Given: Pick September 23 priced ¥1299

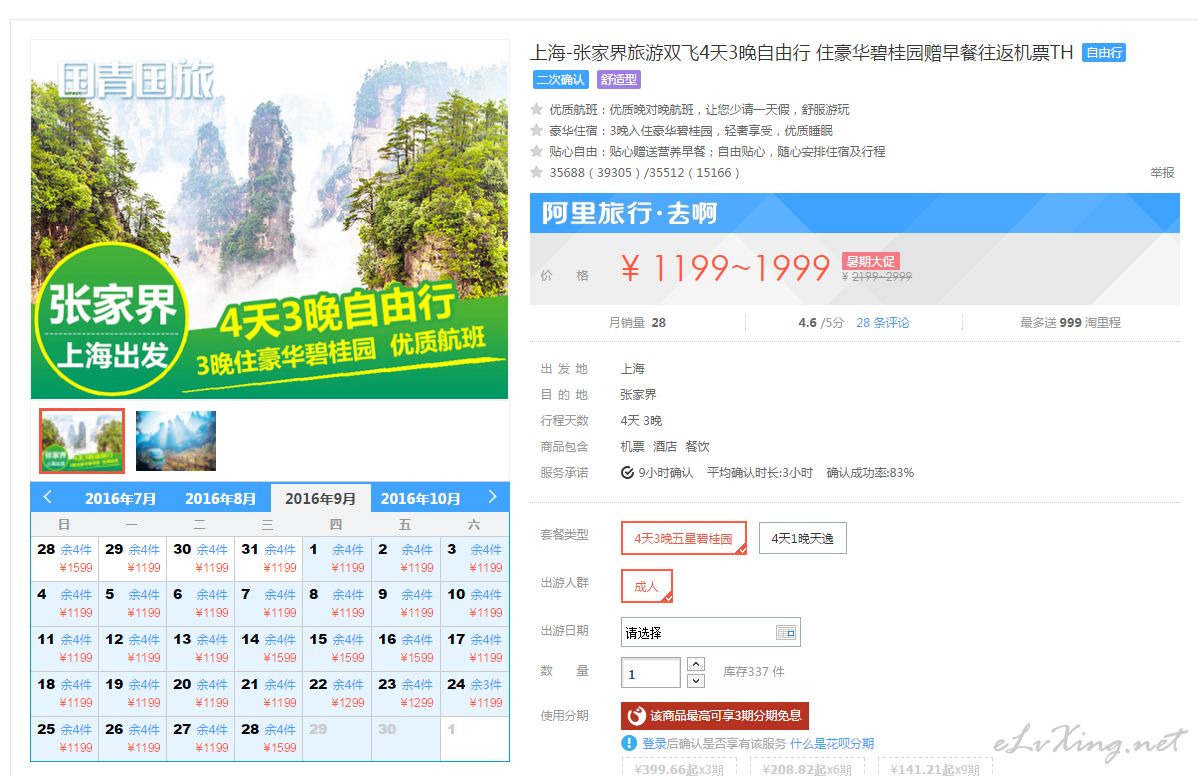Looking at the screenshot, I should click(406, 693).
